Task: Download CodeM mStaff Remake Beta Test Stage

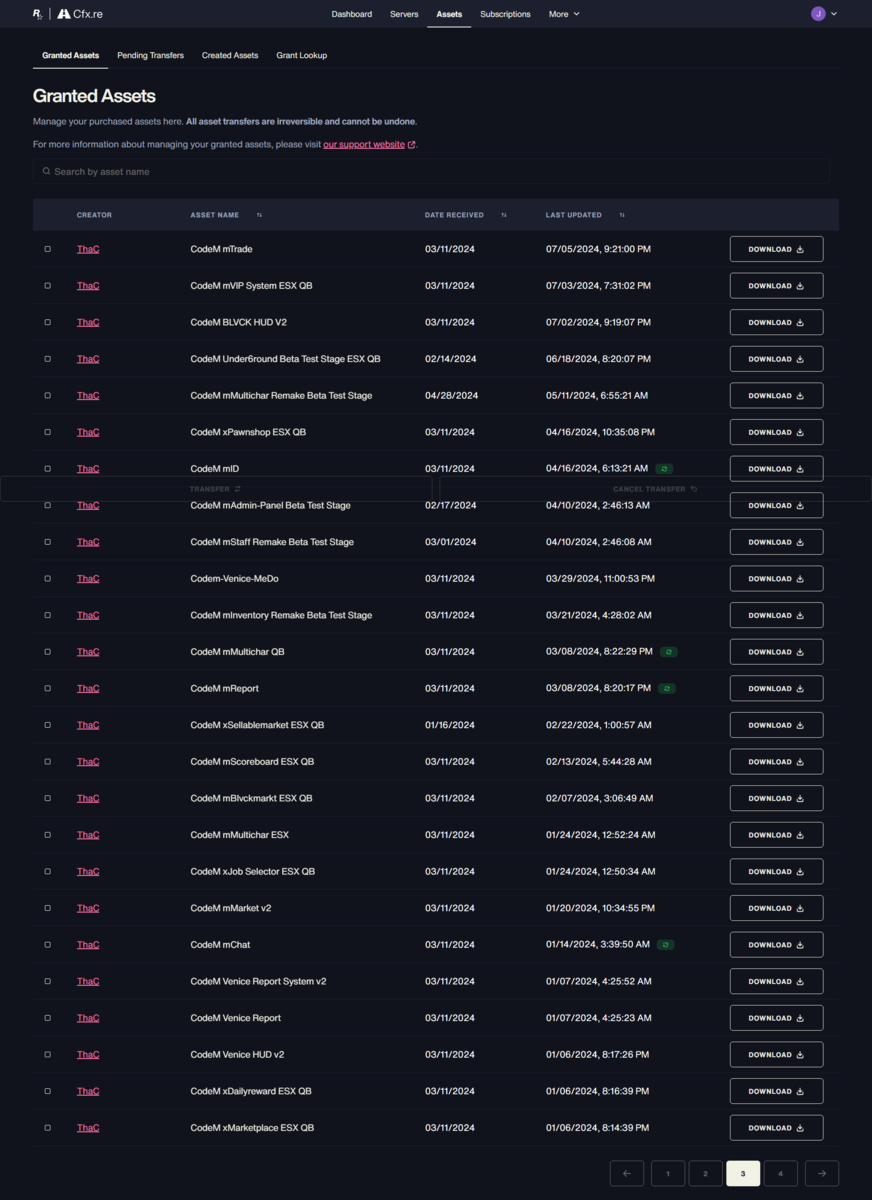Action: pyautogui.click(x=776, y=542)
